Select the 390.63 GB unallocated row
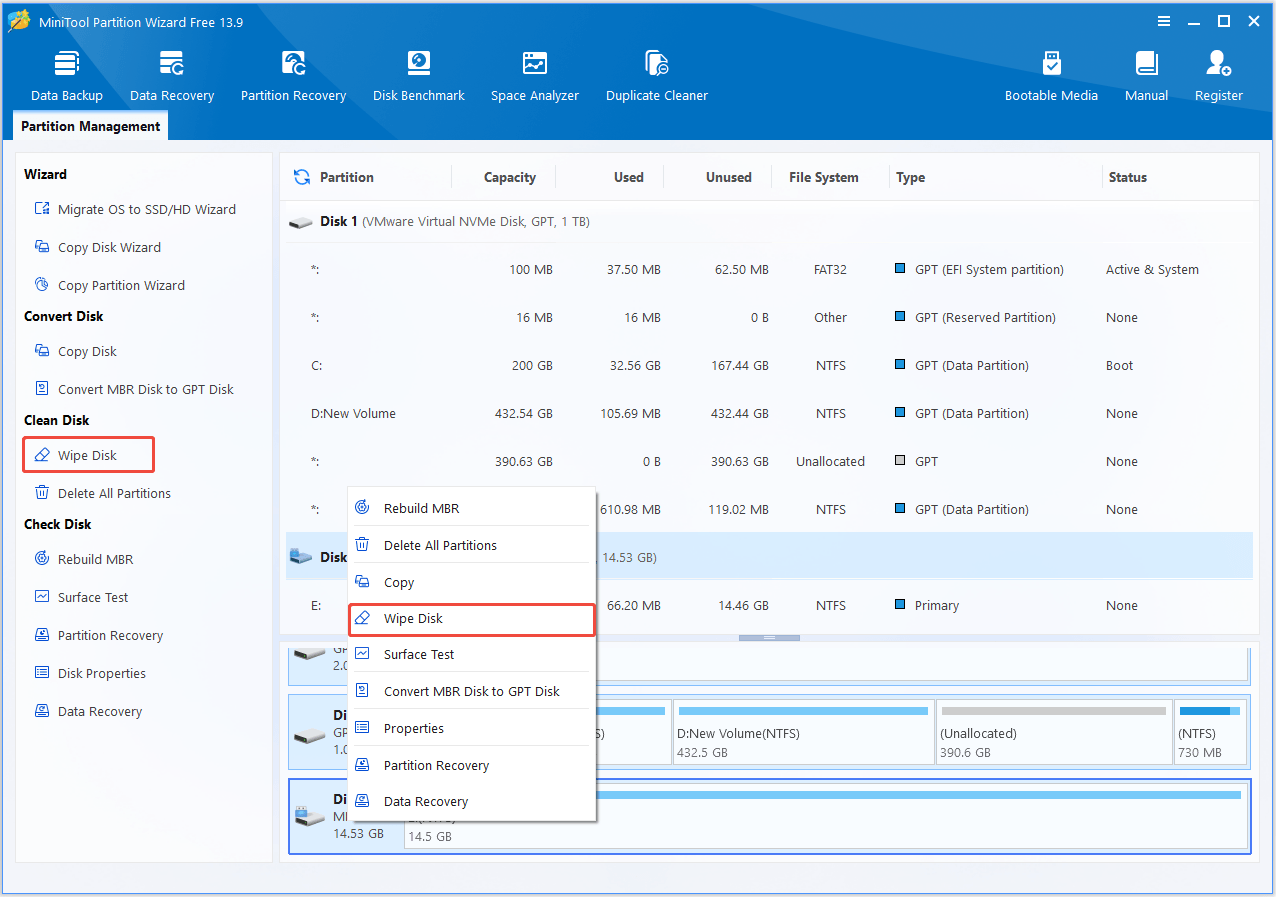The height and width of the screenshot is (897, 1276). point(769,461)
